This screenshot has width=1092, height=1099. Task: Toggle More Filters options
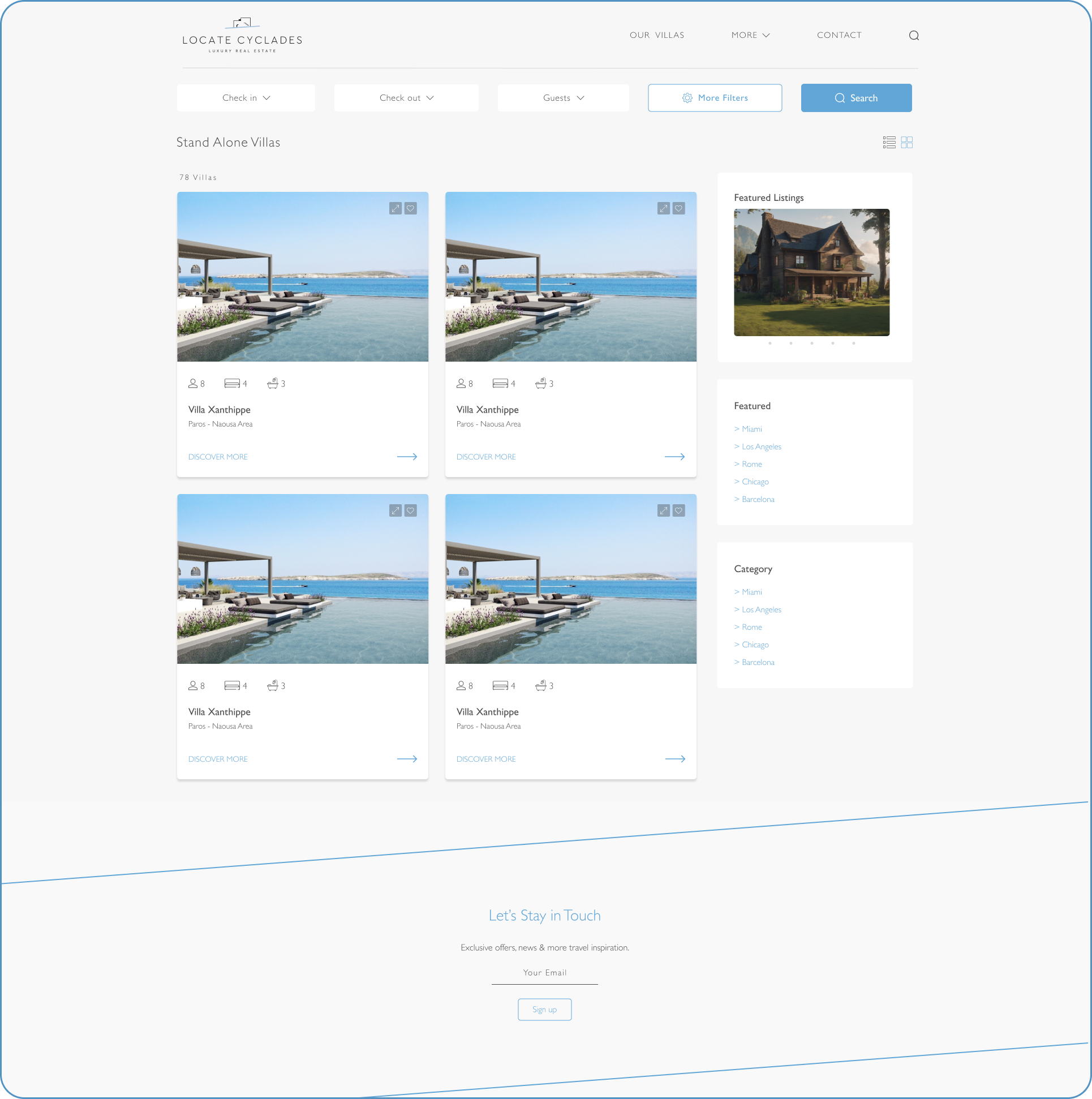pyautogui.click(x=715, y=97)
